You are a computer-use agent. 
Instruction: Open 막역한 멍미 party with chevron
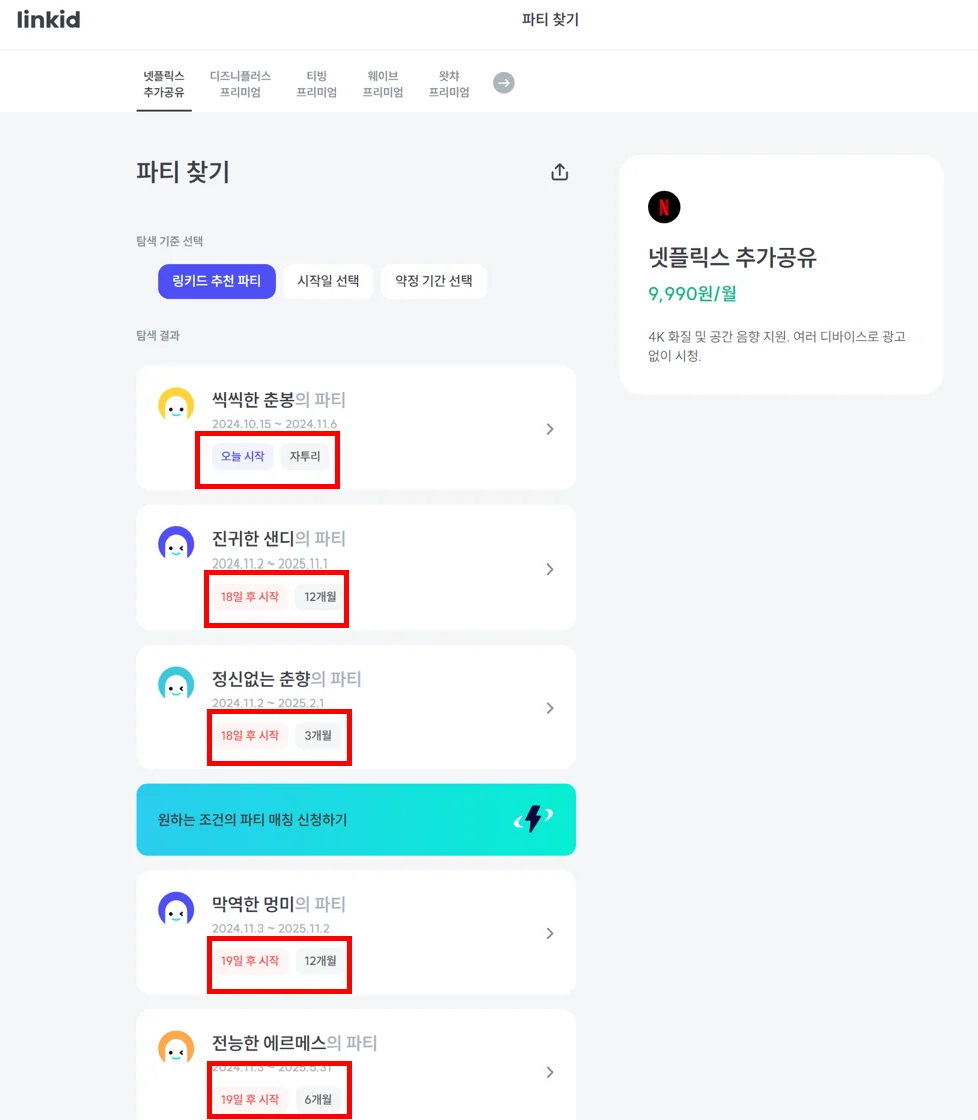pos(549,933)
